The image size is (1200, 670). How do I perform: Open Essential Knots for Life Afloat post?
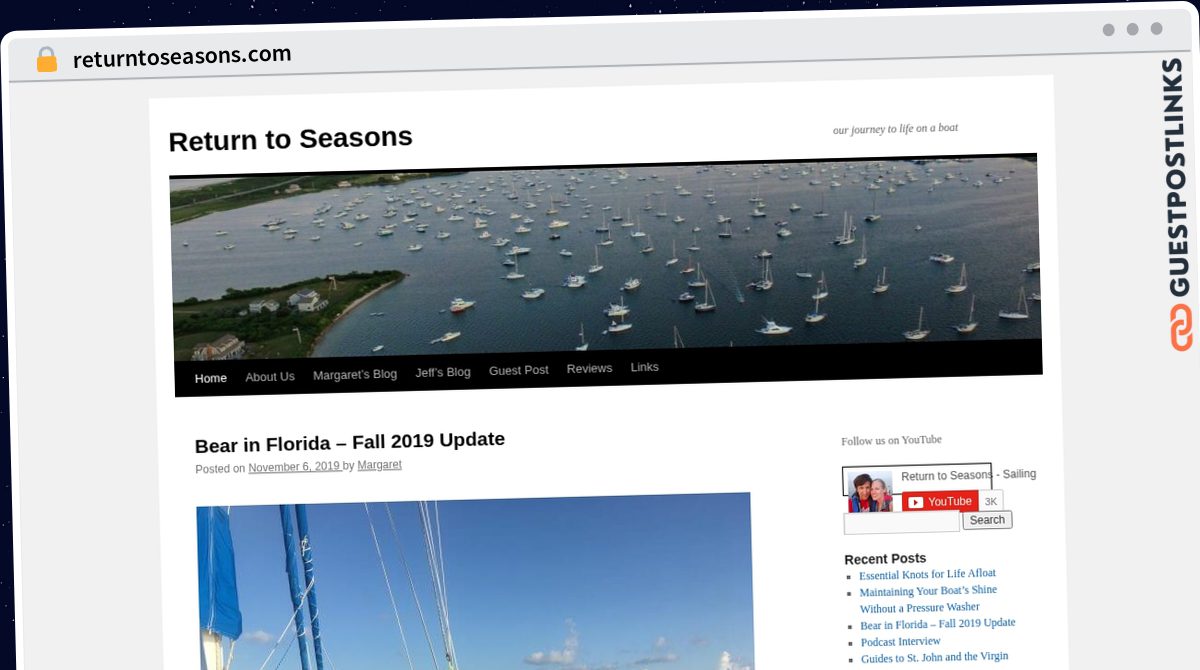pos(927,574)
